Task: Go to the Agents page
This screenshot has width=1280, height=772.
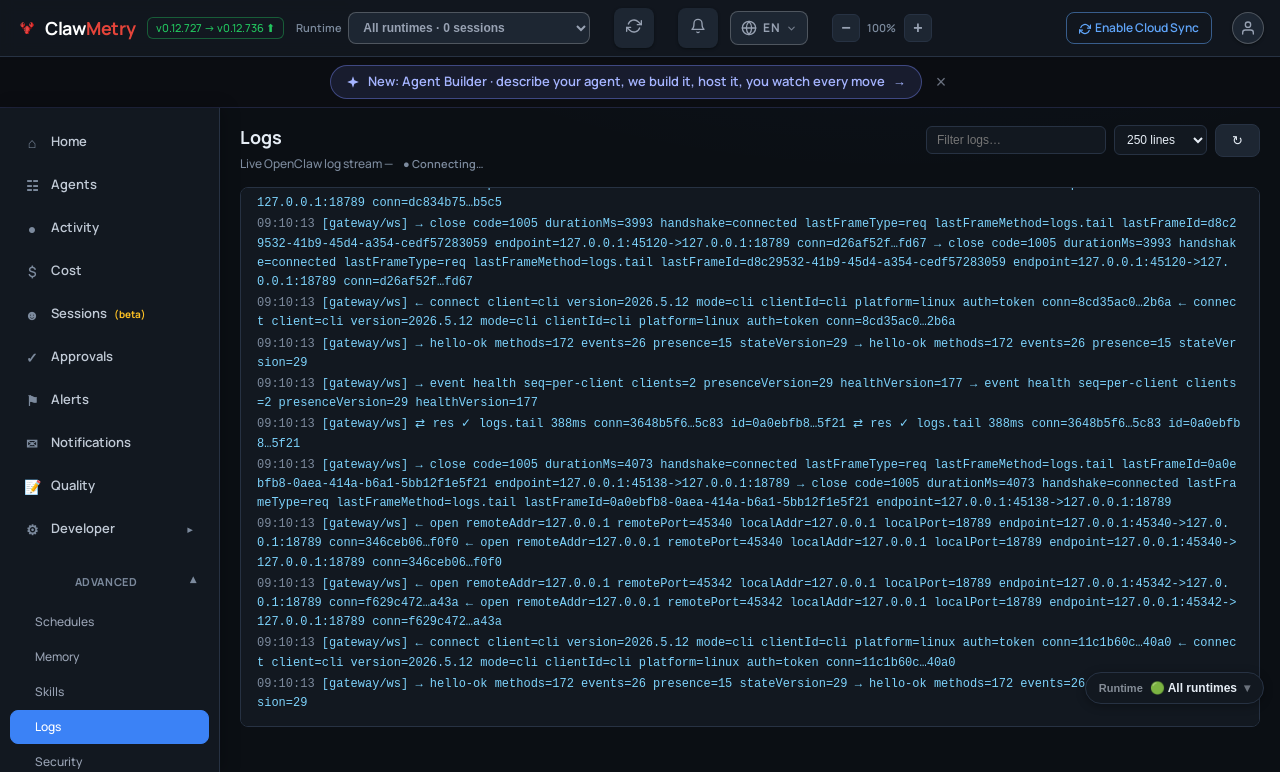Action: point(109,185)
